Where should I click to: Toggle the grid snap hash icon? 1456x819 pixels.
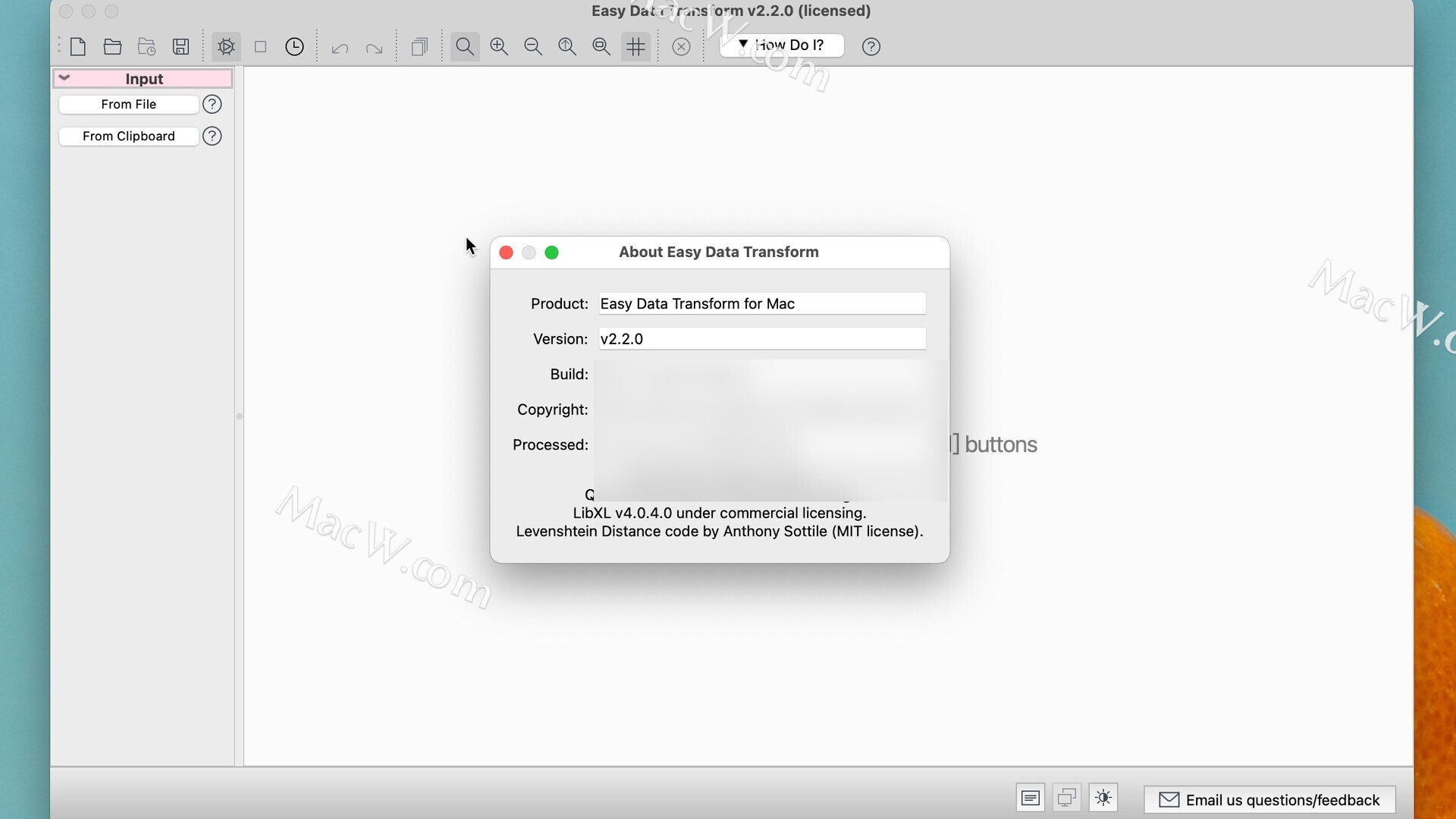(x=635, y=47)
